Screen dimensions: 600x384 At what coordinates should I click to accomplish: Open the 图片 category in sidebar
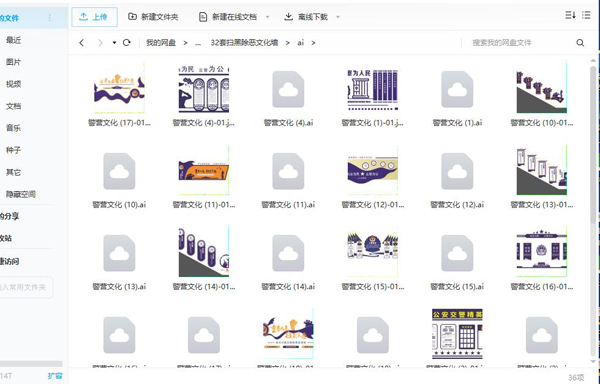tap(13, 62)
